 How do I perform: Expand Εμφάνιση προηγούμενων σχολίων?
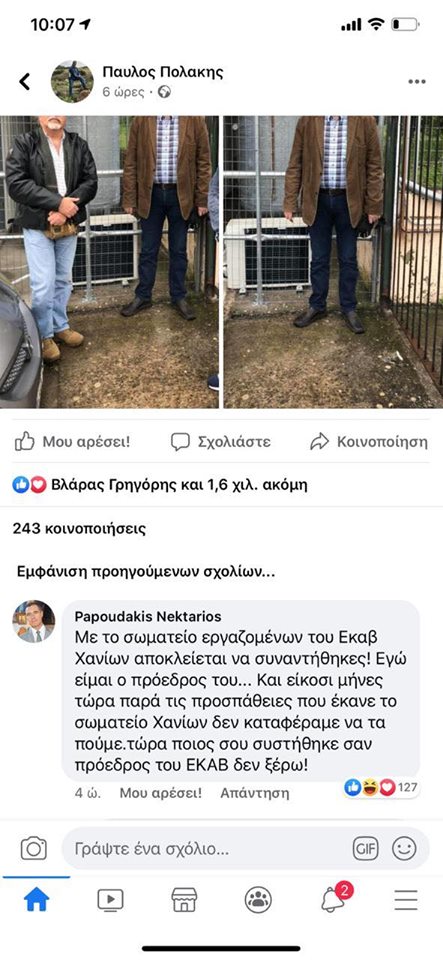coord(146,572)
